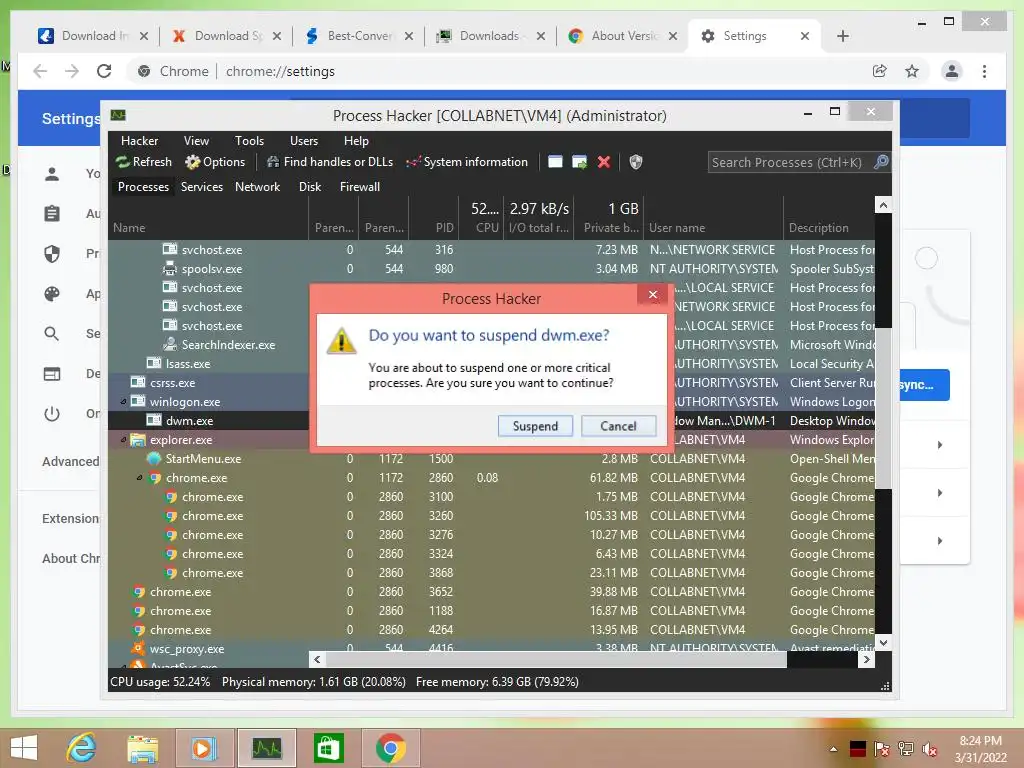Open the Windows Start button
This screenshot has height=768, width=1024.
tap(24, 748)
